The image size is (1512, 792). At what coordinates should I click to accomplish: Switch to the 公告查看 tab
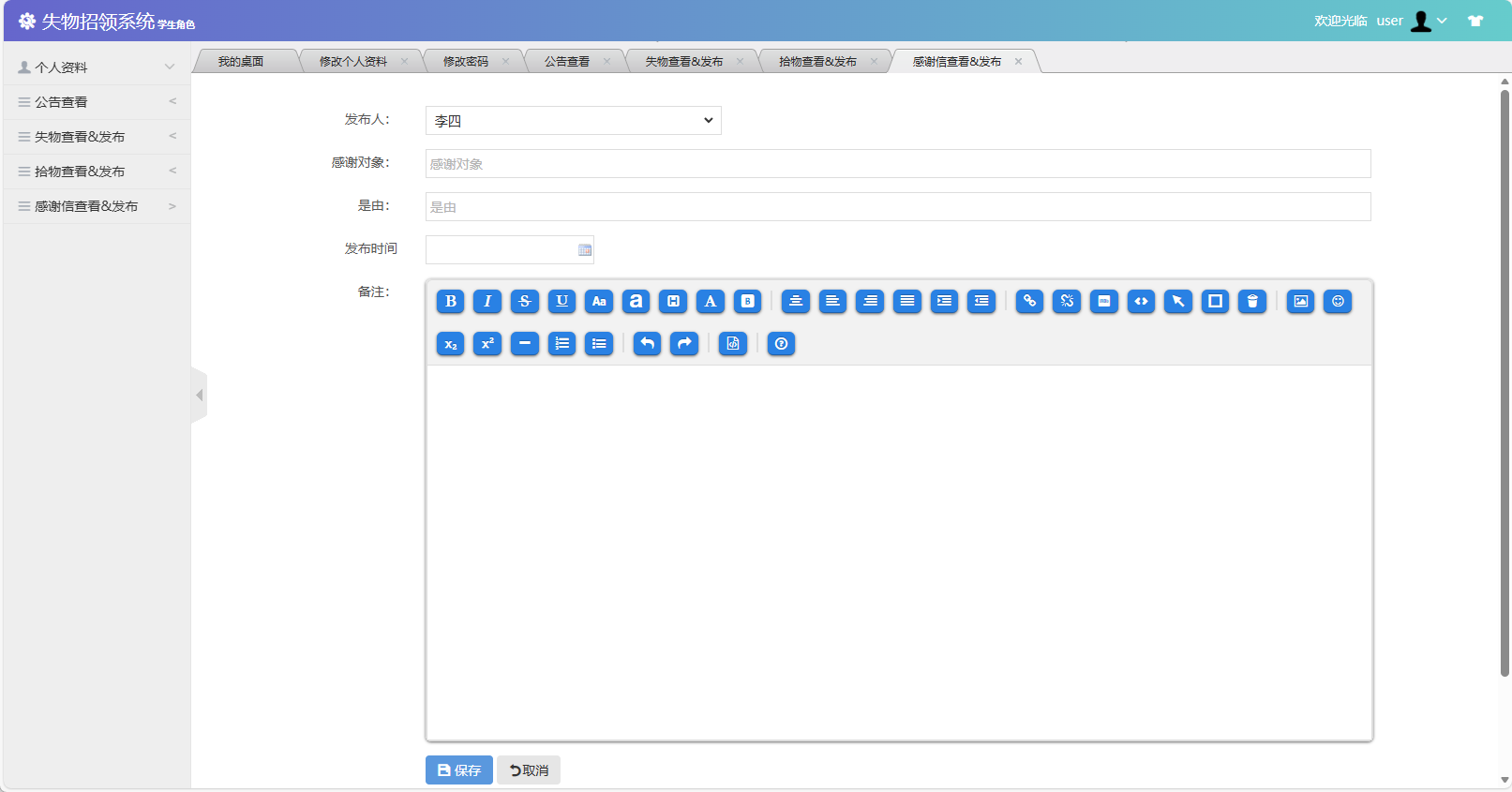click(x=567, y=62)
